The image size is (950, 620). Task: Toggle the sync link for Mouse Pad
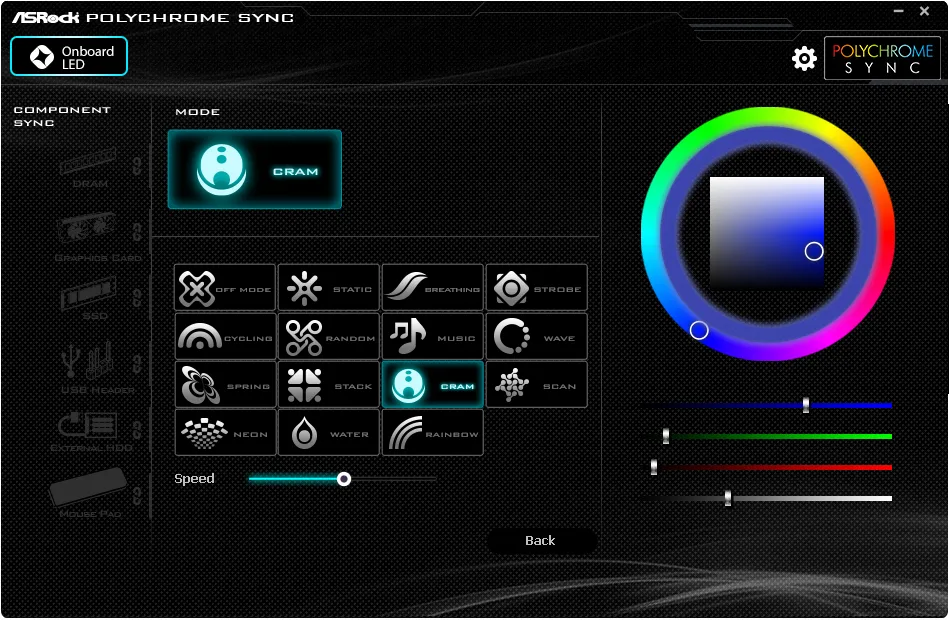[x=138, y=495]
